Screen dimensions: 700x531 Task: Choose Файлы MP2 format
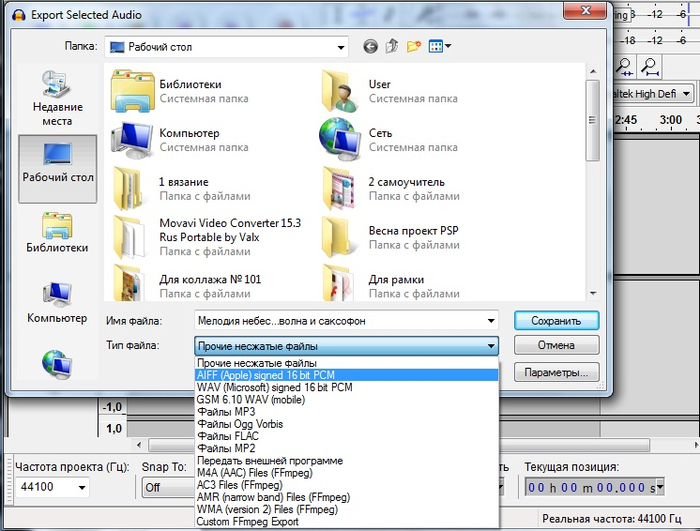tap(346, 448)
